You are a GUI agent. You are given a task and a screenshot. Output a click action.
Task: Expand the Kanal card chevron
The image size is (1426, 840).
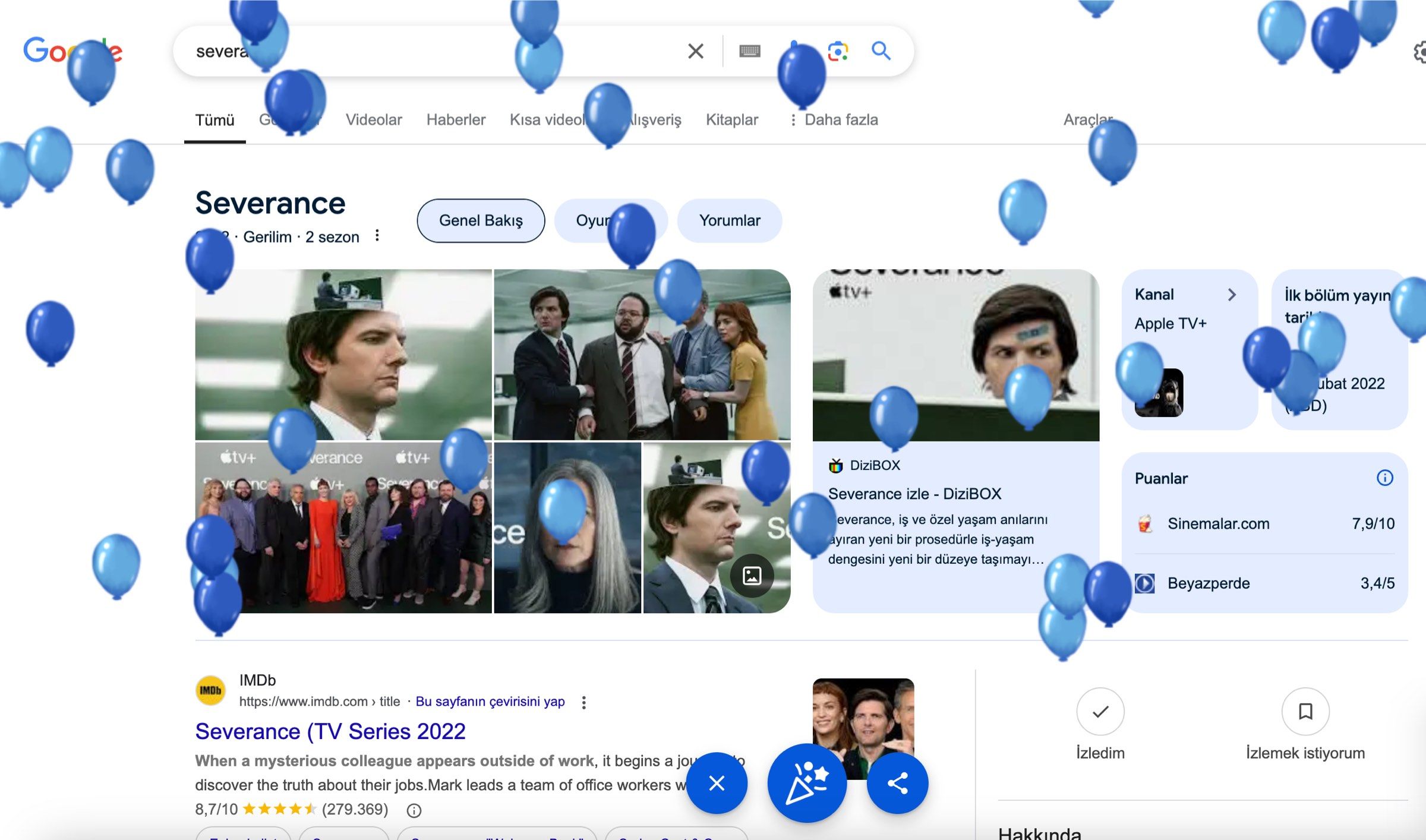click(x=1232, y=295)
